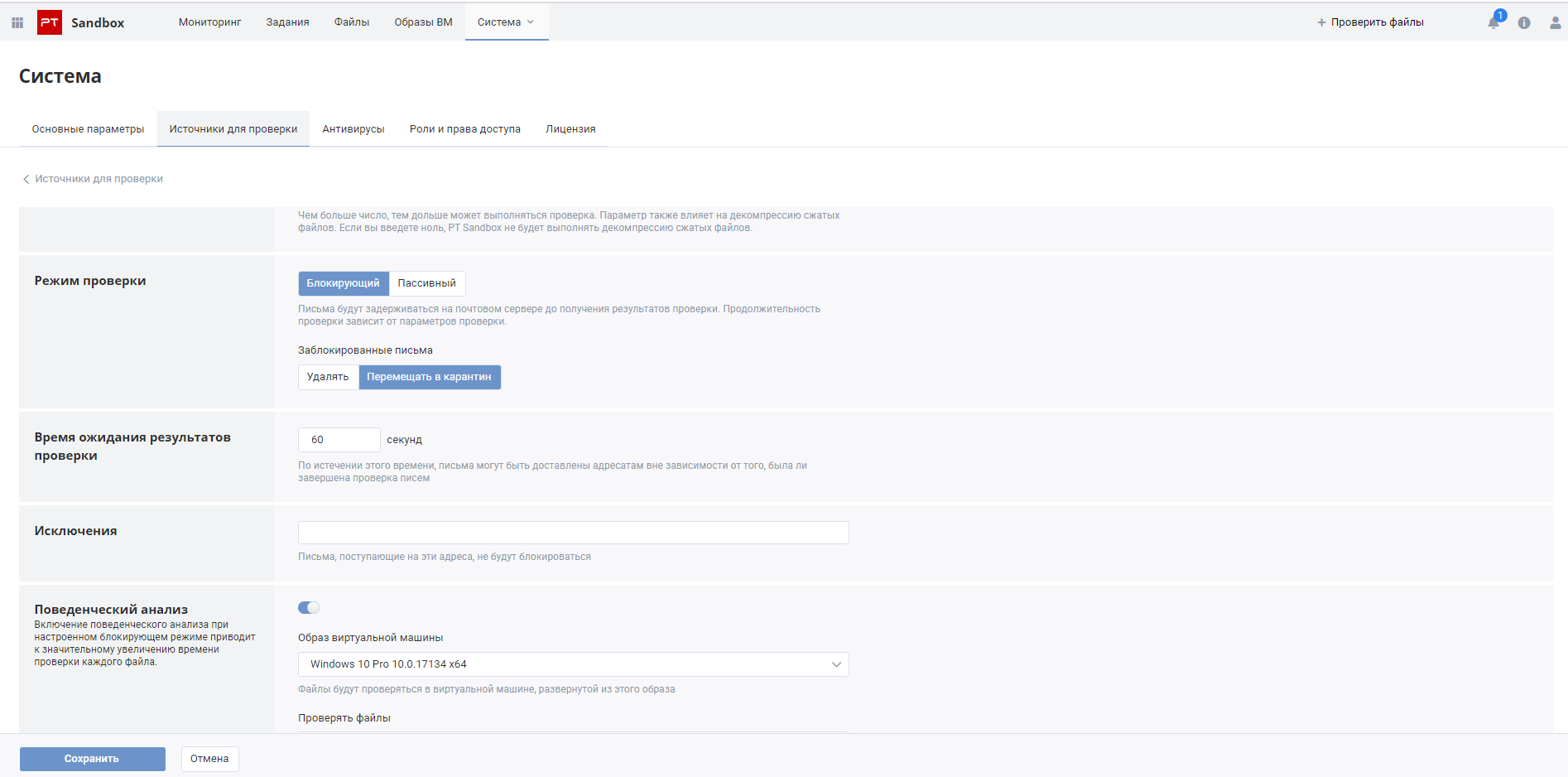Open the Файлы menu
1568x777 pixels.
[352, 22]
